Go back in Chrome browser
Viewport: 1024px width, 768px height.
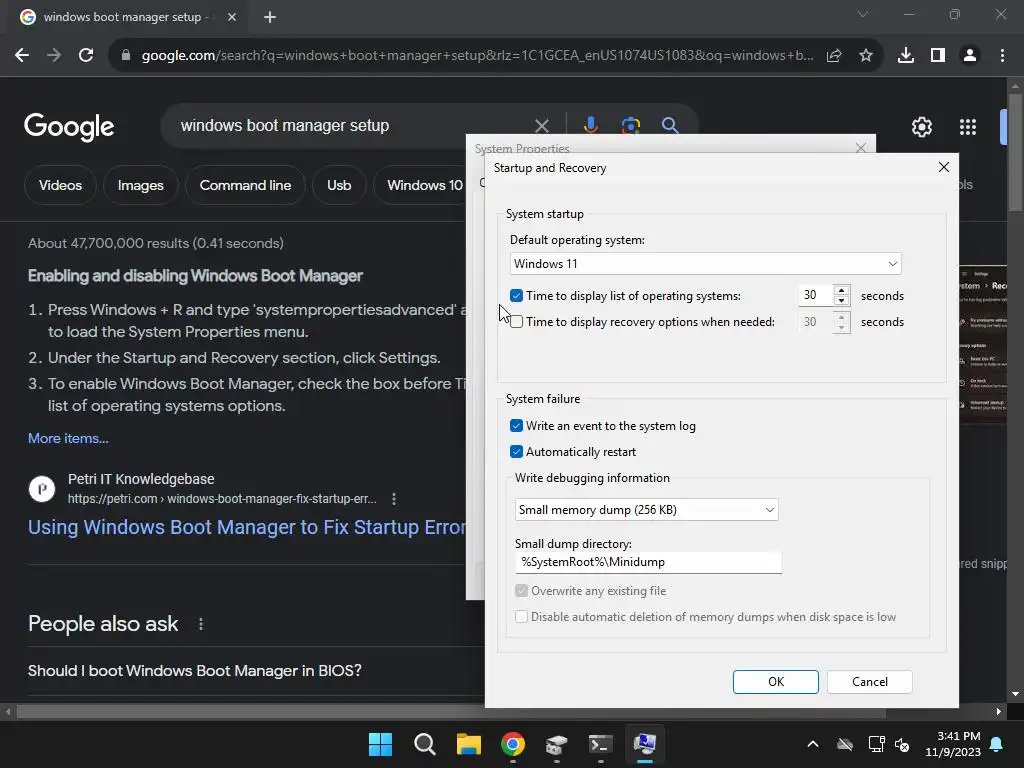(x=22, y=56)
